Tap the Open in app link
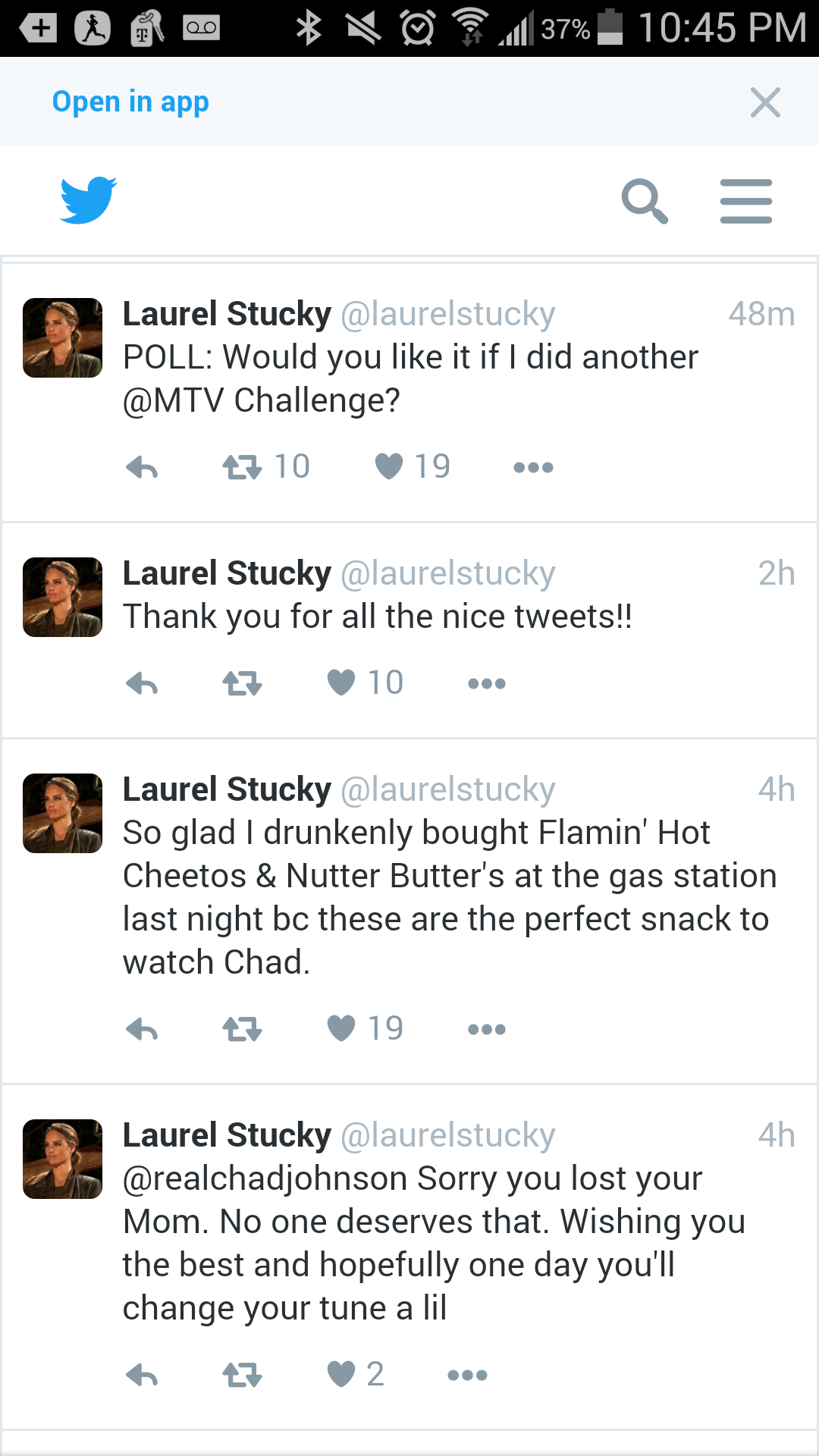This screenshot has width=819, height=1456. pos(130,102)
